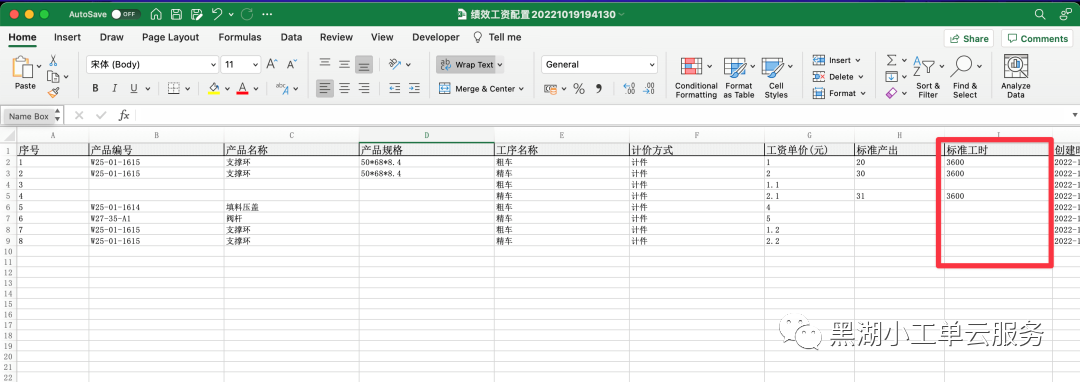Apply yellow fill color bucket
Viewport: 1080px width, 382px height.
[214, 88]
